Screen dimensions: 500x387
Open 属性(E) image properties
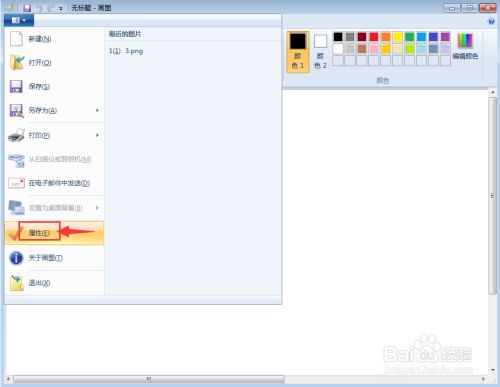pos(54,233)
